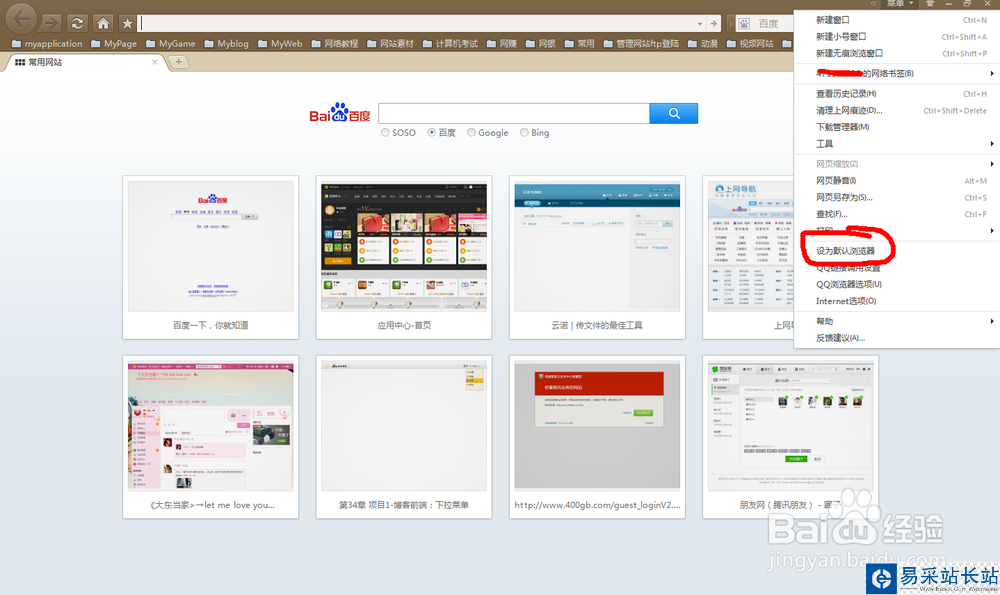Image resolution: width=1000 pixels, height=595 pixels.
Task: Close the 常用网站 tab
Action: [x=154, y=62]
